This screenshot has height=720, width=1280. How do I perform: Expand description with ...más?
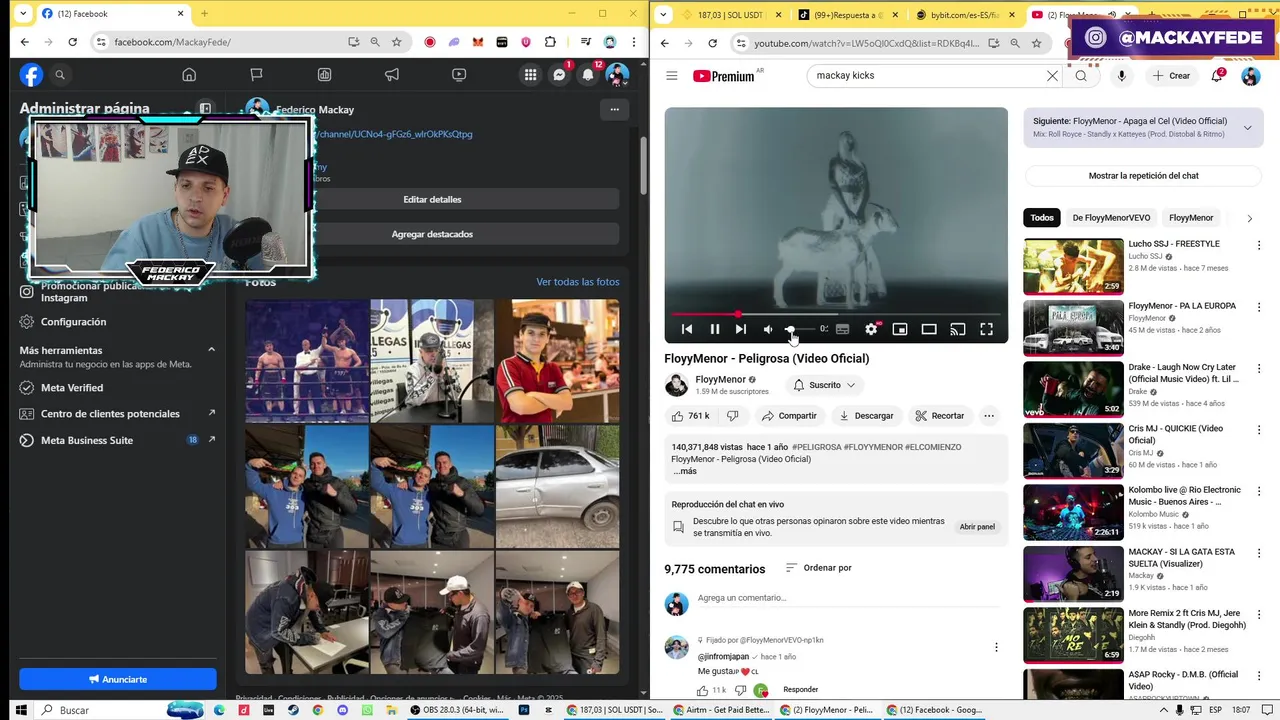685,471
